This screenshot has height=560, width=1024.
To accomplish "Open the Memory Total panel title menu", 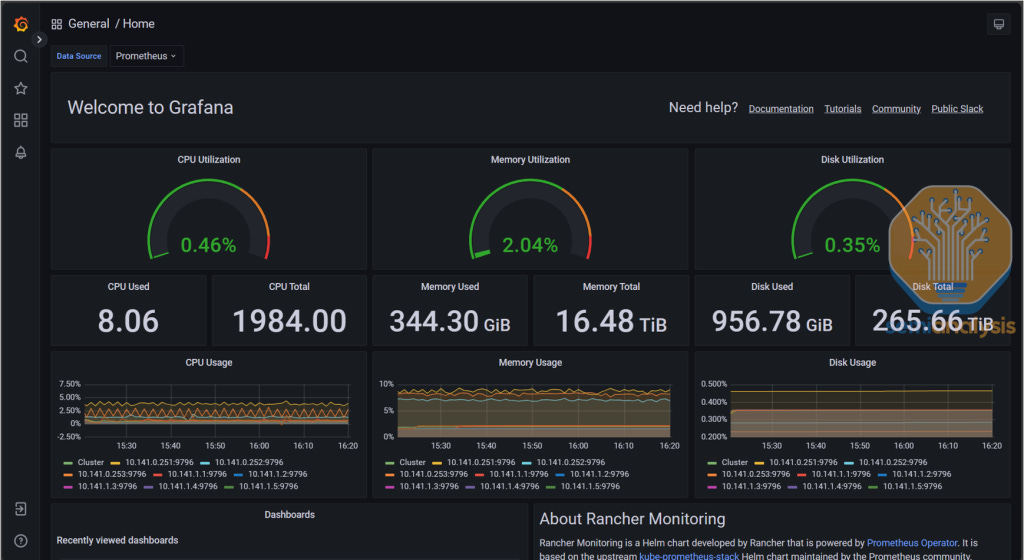I will [611, 287].
